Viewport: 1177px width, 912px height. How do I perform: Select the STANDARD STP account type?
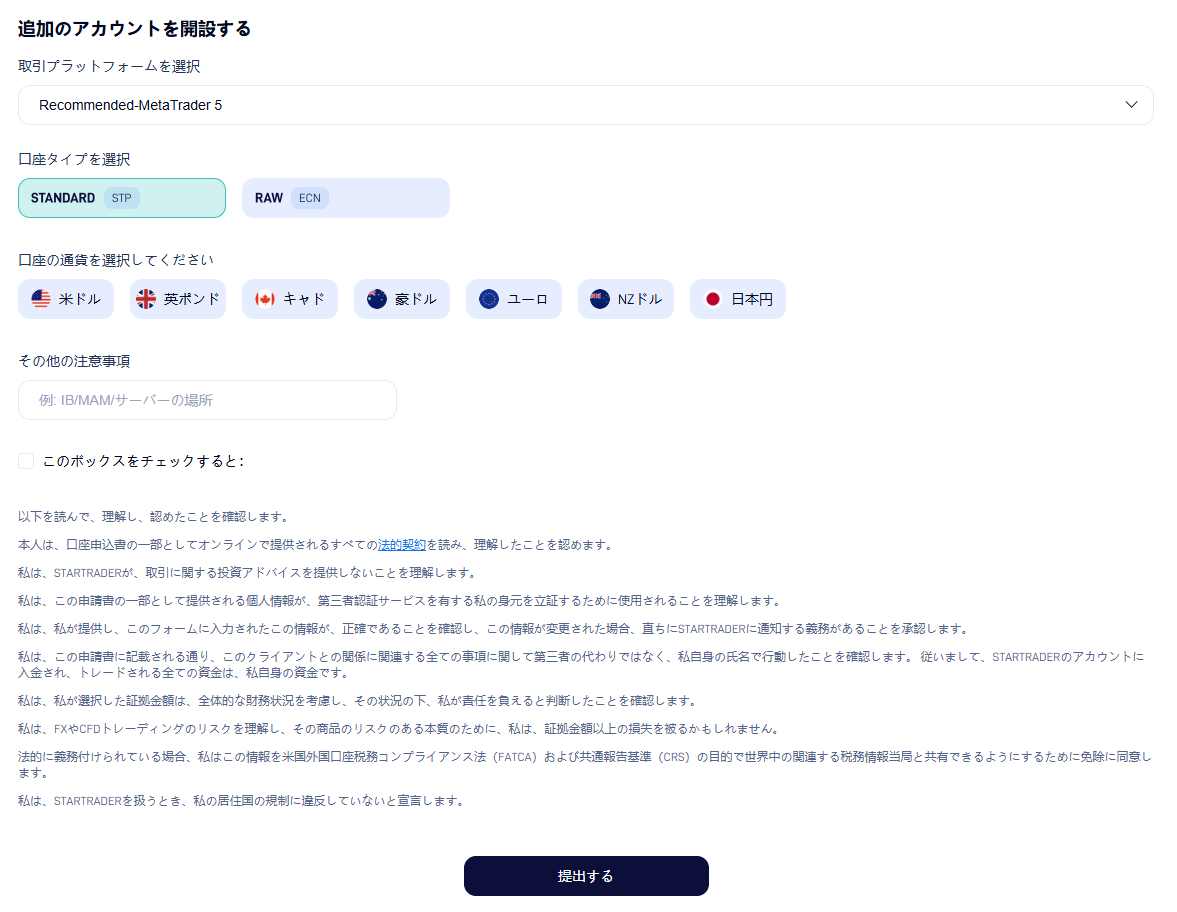click(122, 198)
